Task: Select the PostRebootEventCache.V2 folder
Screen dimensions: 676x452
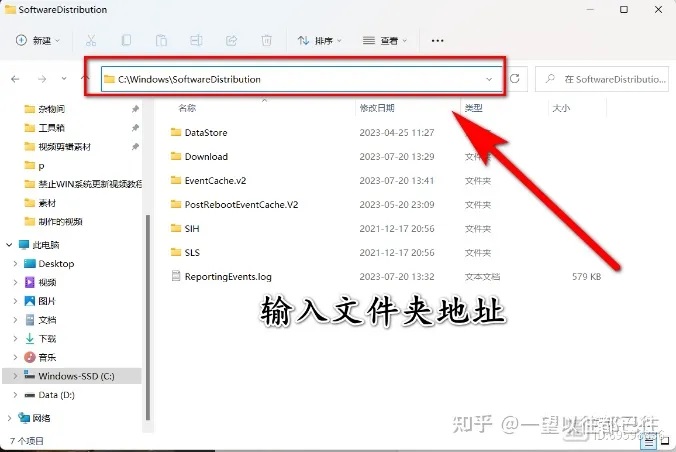Action: 241,204
